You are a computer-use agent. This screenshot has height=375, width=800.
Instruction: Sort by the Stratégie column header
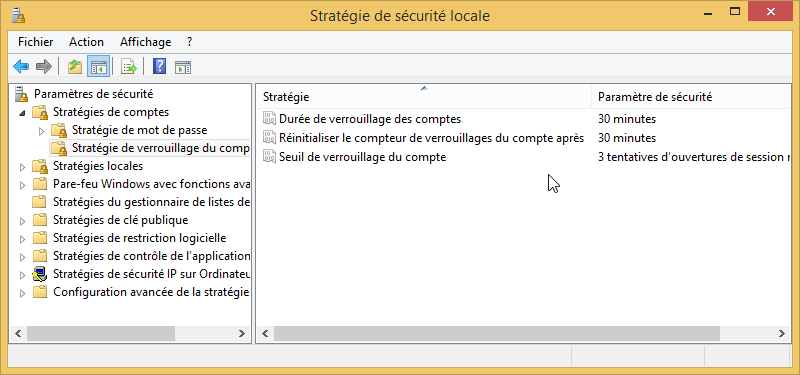[x=423, y=96]
